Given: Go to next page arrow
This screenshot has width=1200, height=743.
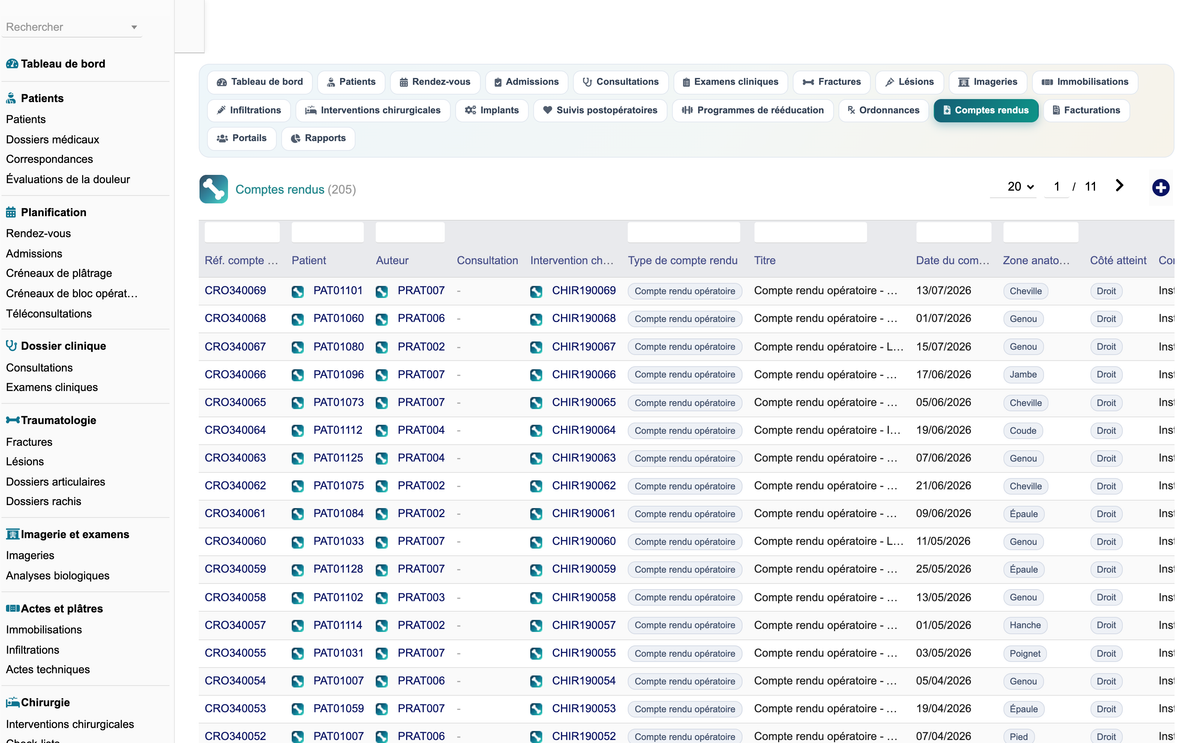Looking at the screenshot, I should click(1119, 186).
